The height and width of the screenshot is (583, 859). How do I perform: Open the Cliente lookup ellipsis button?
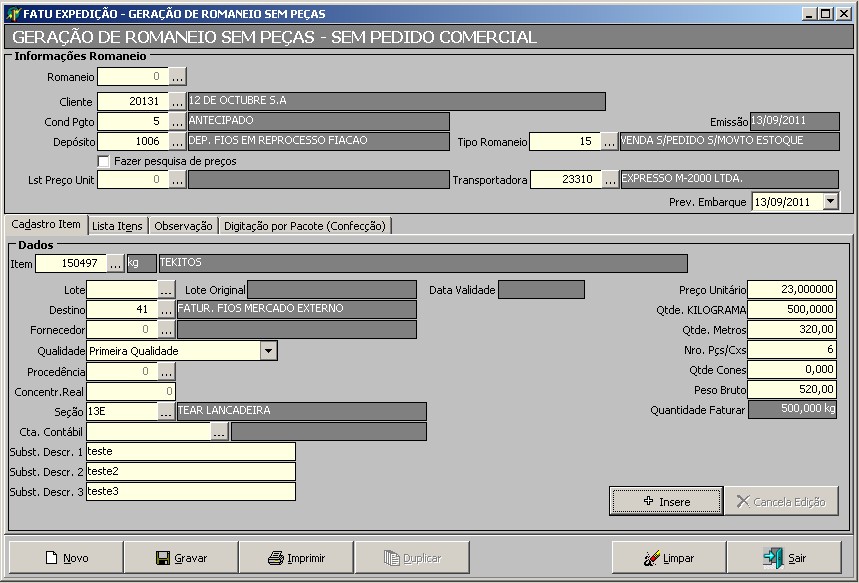coord(176,102)
